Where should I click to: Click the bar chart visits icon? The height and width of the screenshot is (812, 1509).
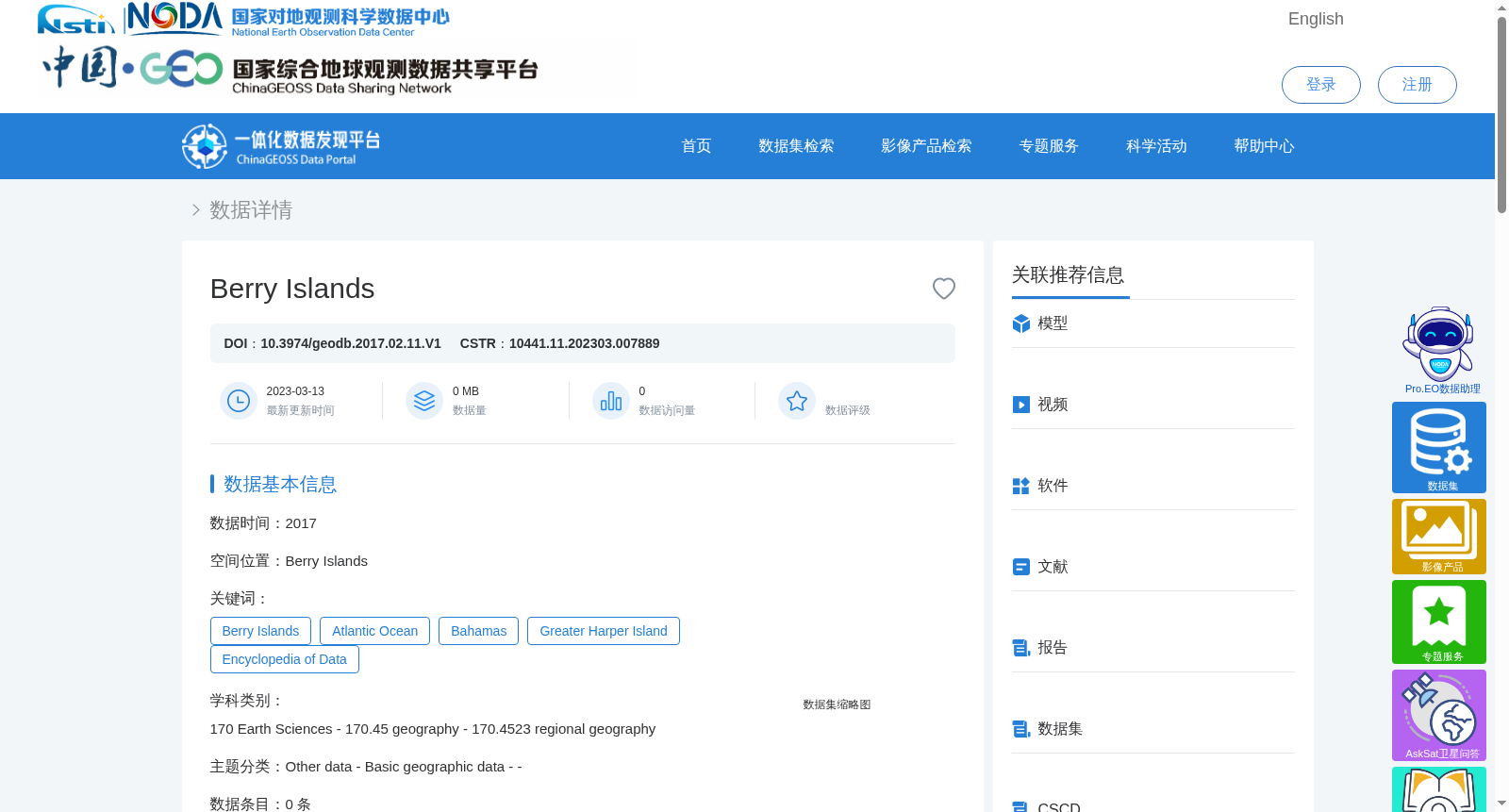tap(611, 401)
